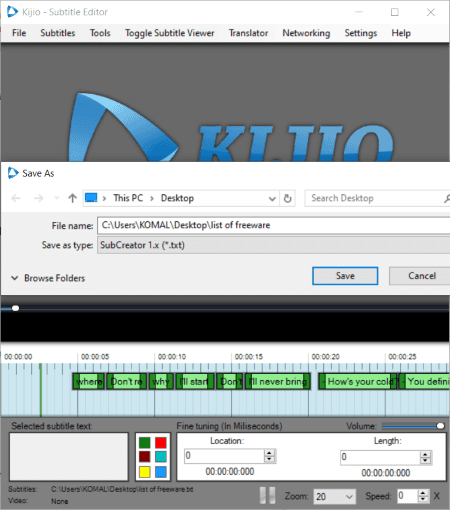Click the Save button in Save As dialog
Viewport: 450px width, 510px height.
pos(345,276)
